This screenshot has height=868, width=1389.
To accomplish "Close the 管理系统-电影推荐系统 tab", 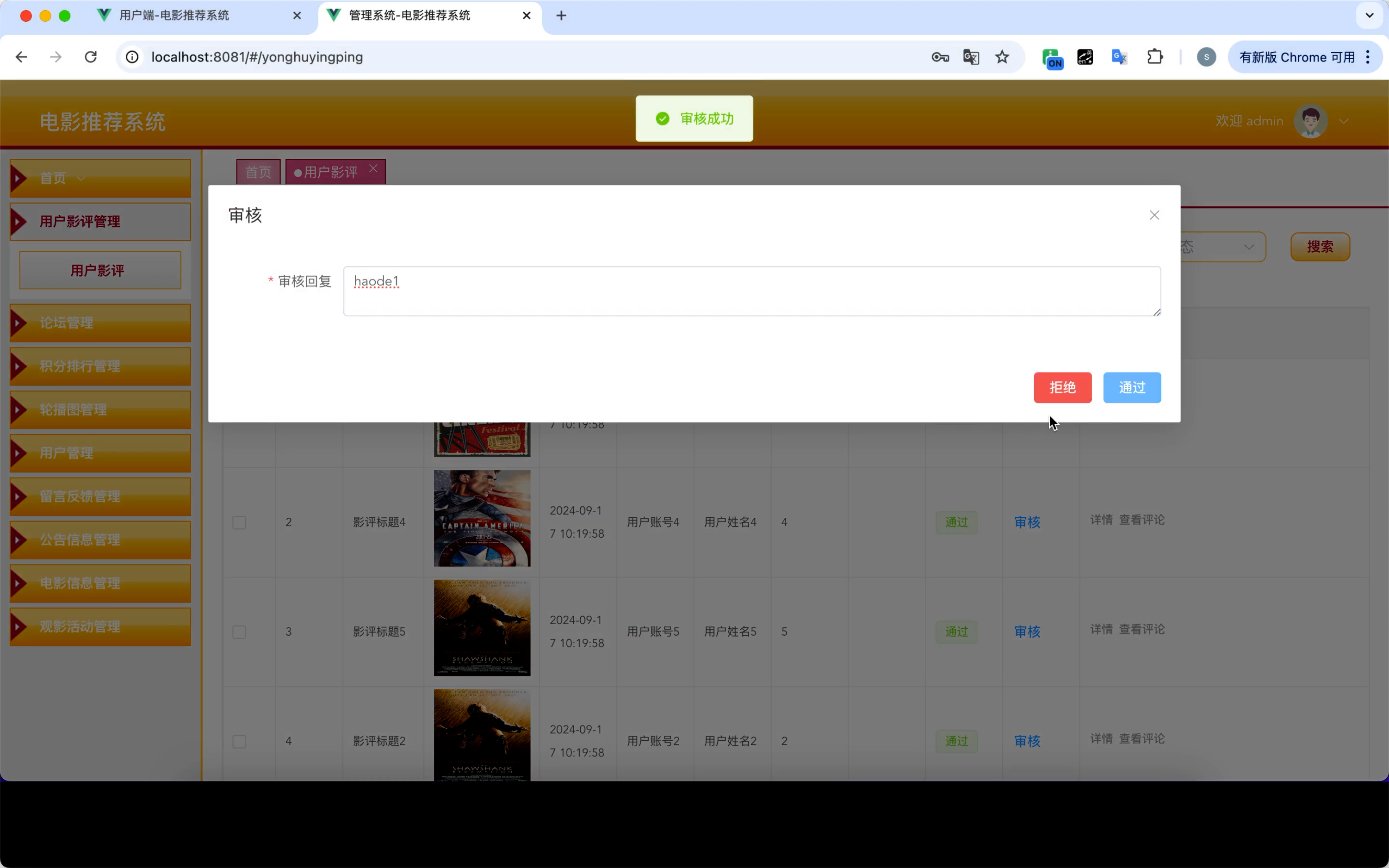I will pyautogui.click(x=527, y=16).
